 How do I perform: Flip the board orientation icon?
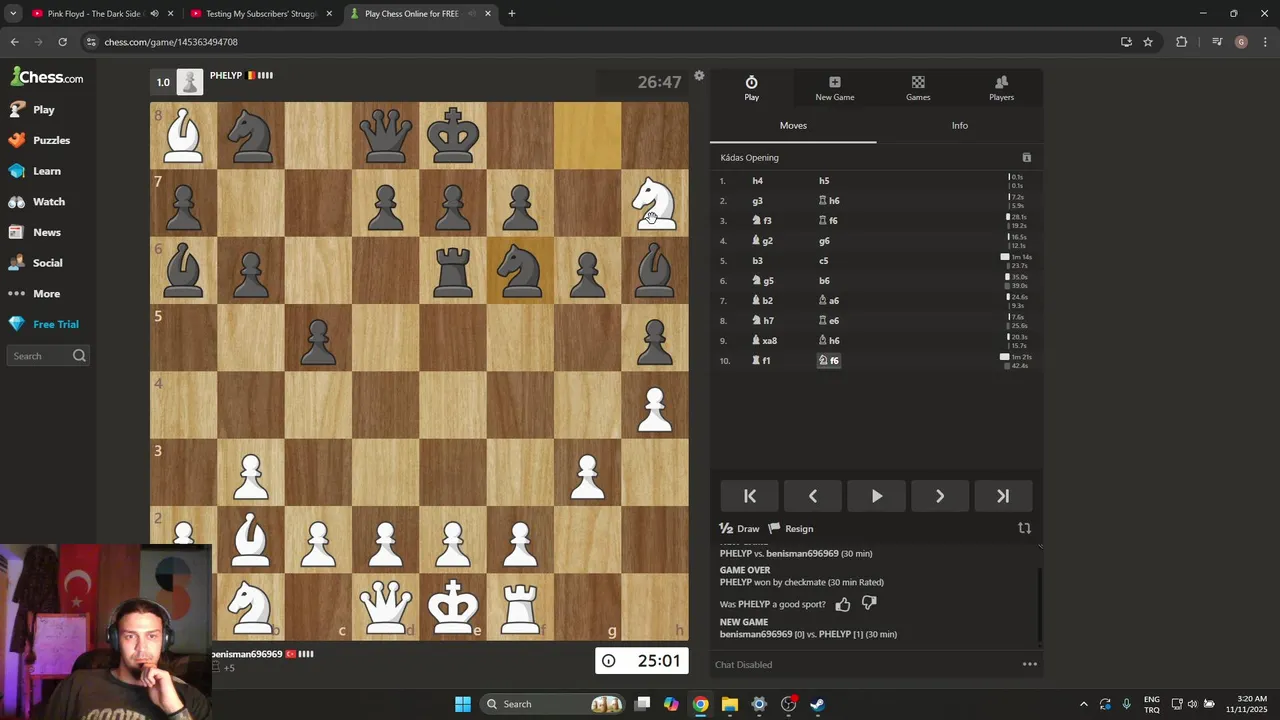tap(1024, 528)
